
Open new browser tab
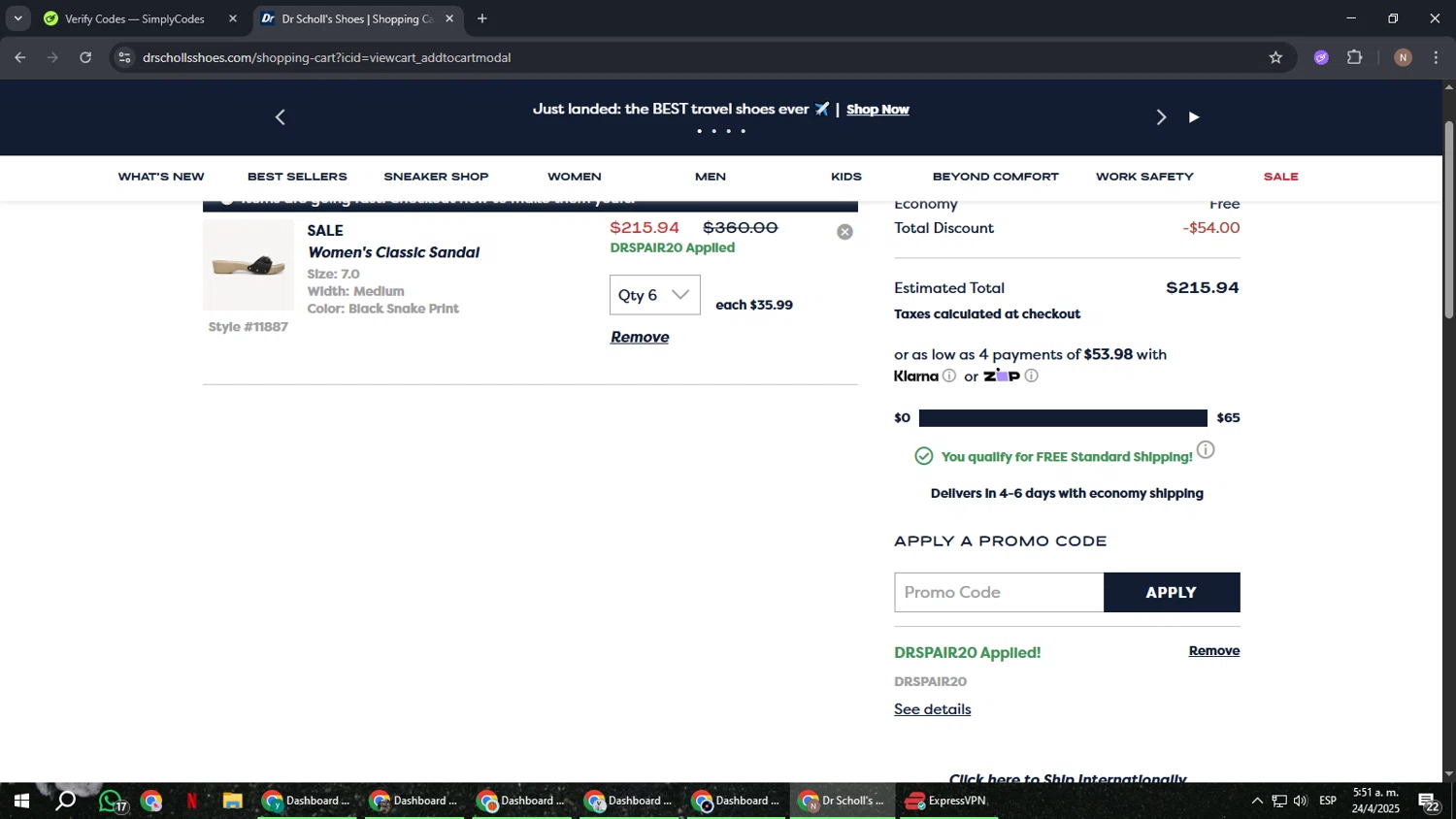[482, 18]
